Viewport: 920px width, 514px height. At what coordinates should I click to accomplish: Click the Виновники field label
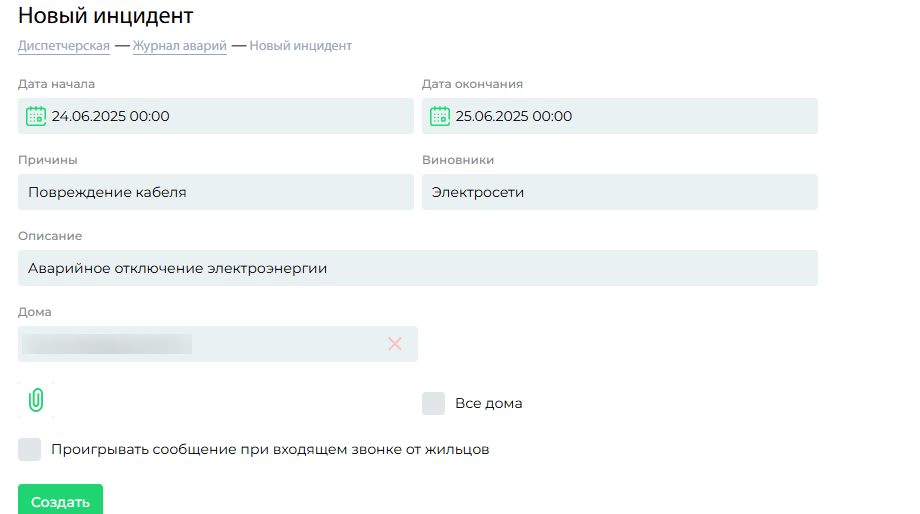pyautogui.click(x=458, y=160)
